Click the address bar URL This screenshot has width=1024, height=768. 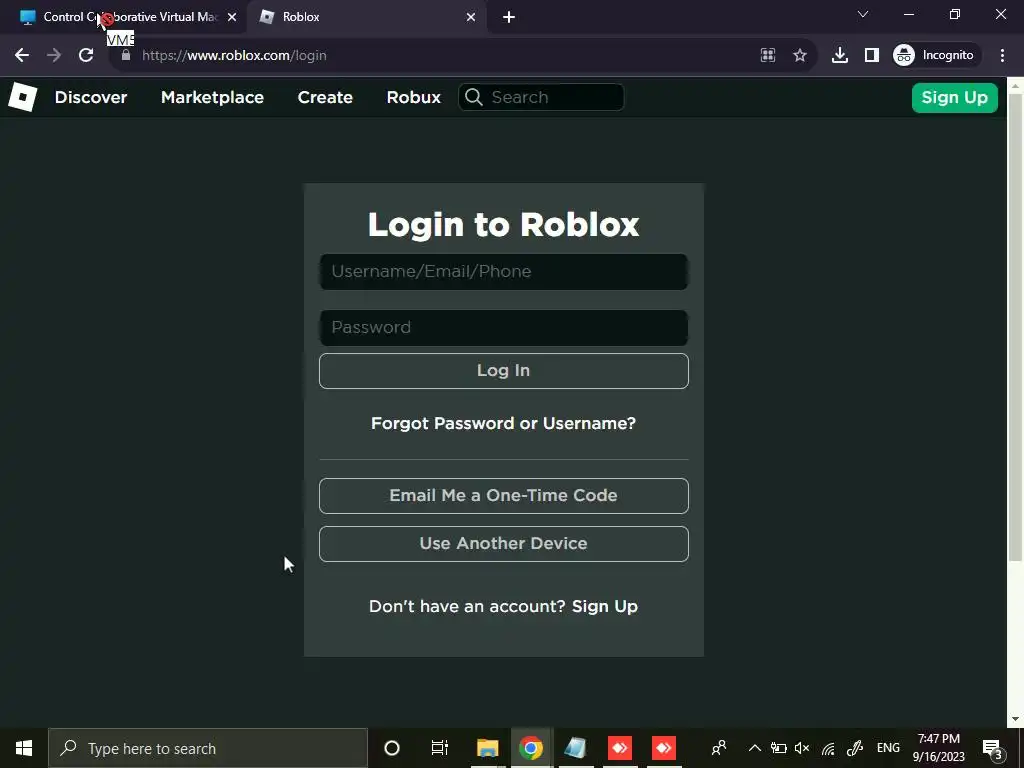coord(234,56)
